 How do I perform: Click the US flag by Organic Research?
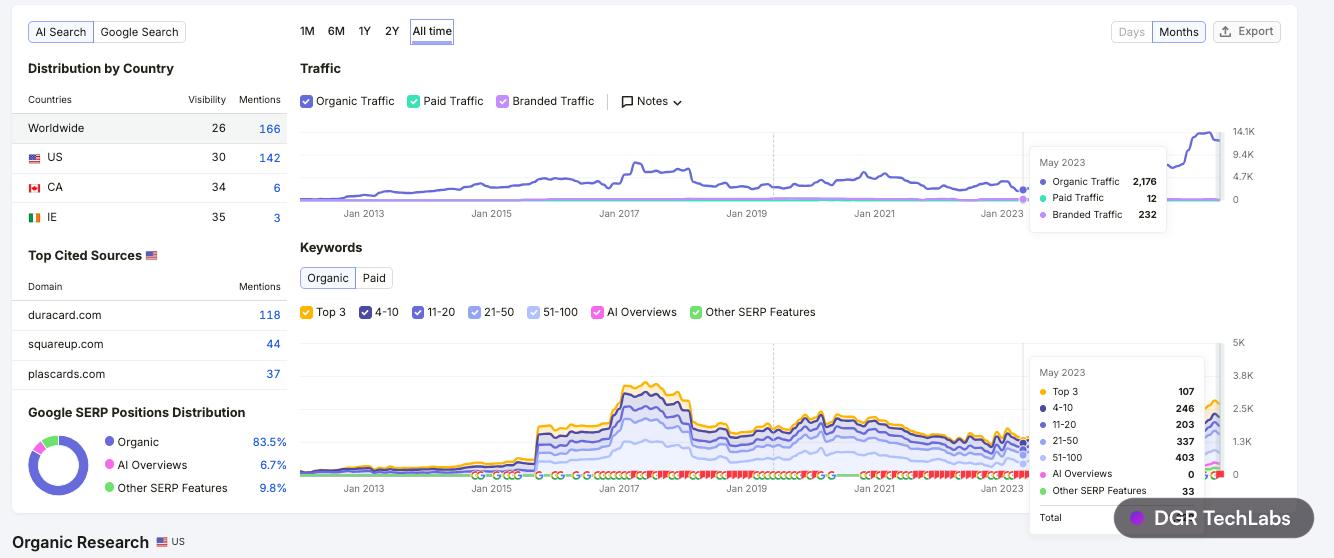tap(162, 542)
